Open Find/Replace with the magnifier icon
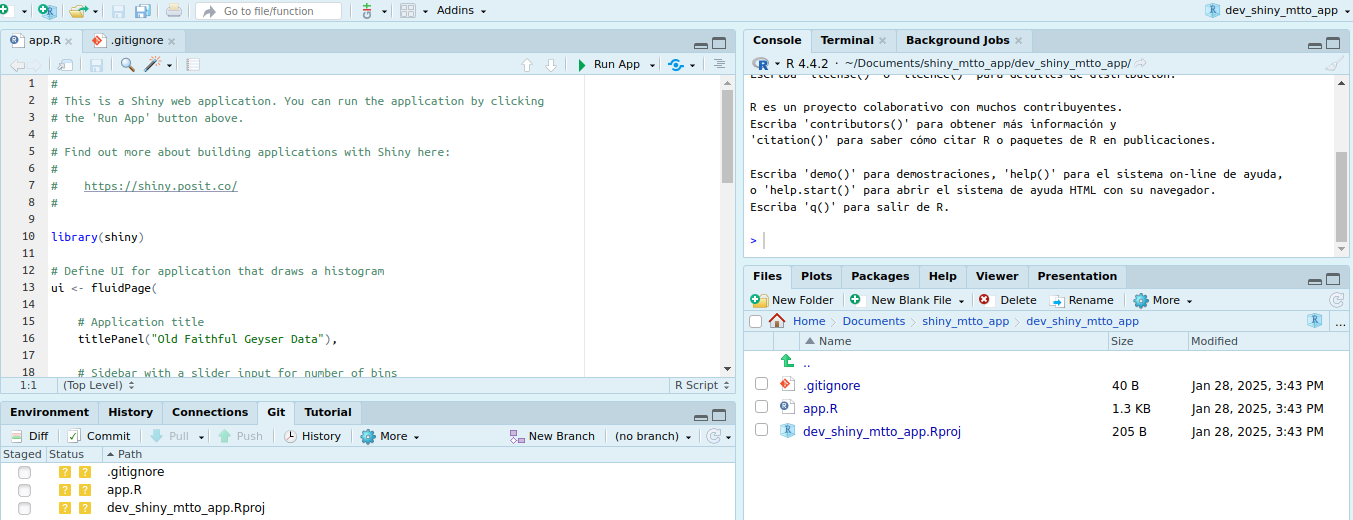This screenshot has height=520, width=1353. click(x=128, y=64)
